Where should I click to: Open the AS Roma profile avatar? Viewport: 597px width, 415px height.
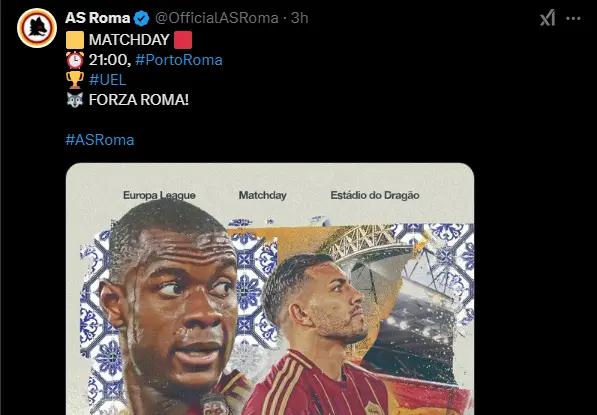click(37, 28)
